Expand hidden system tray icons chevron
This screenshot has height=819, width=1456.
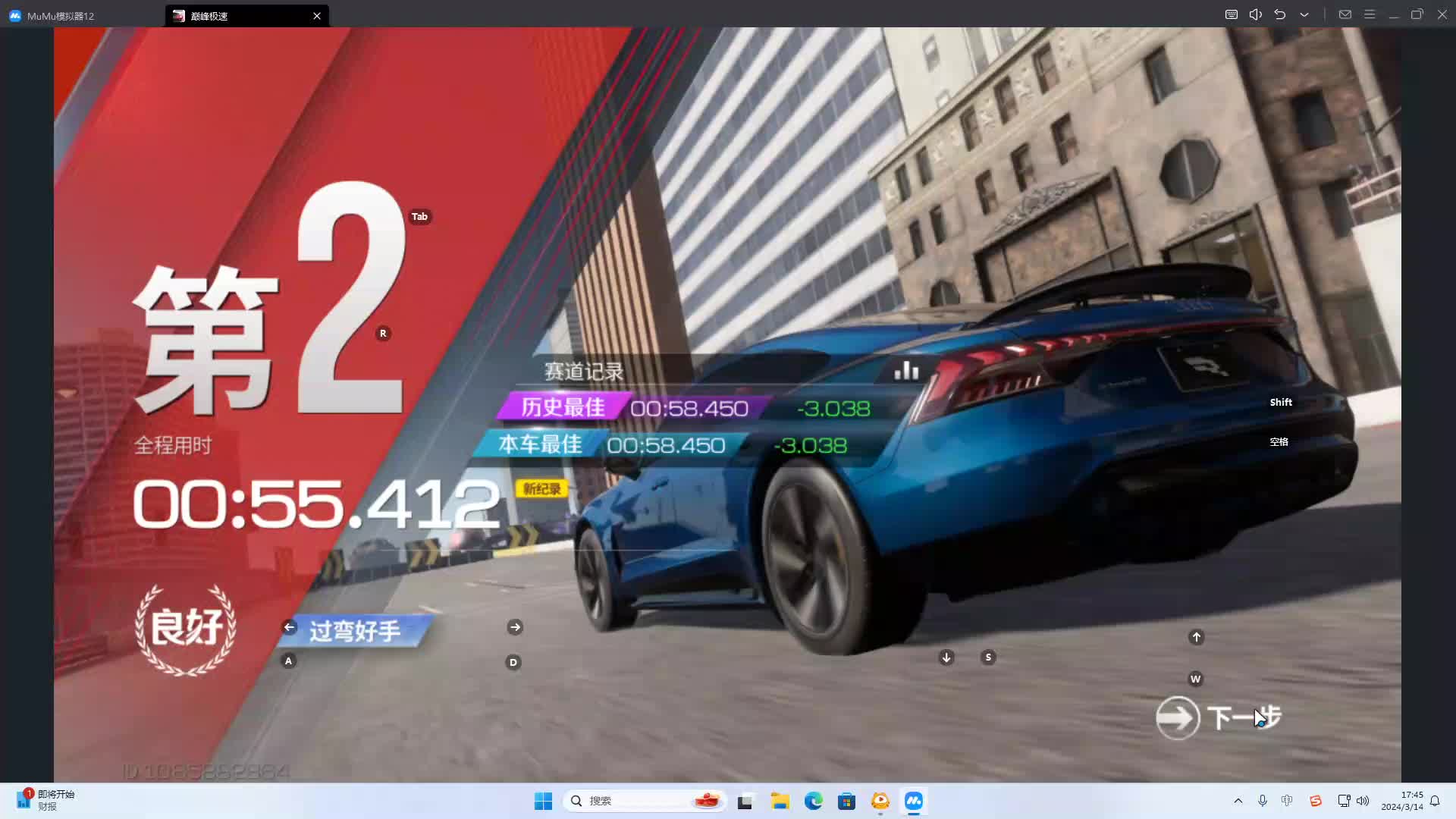[x=1238, y=801]
